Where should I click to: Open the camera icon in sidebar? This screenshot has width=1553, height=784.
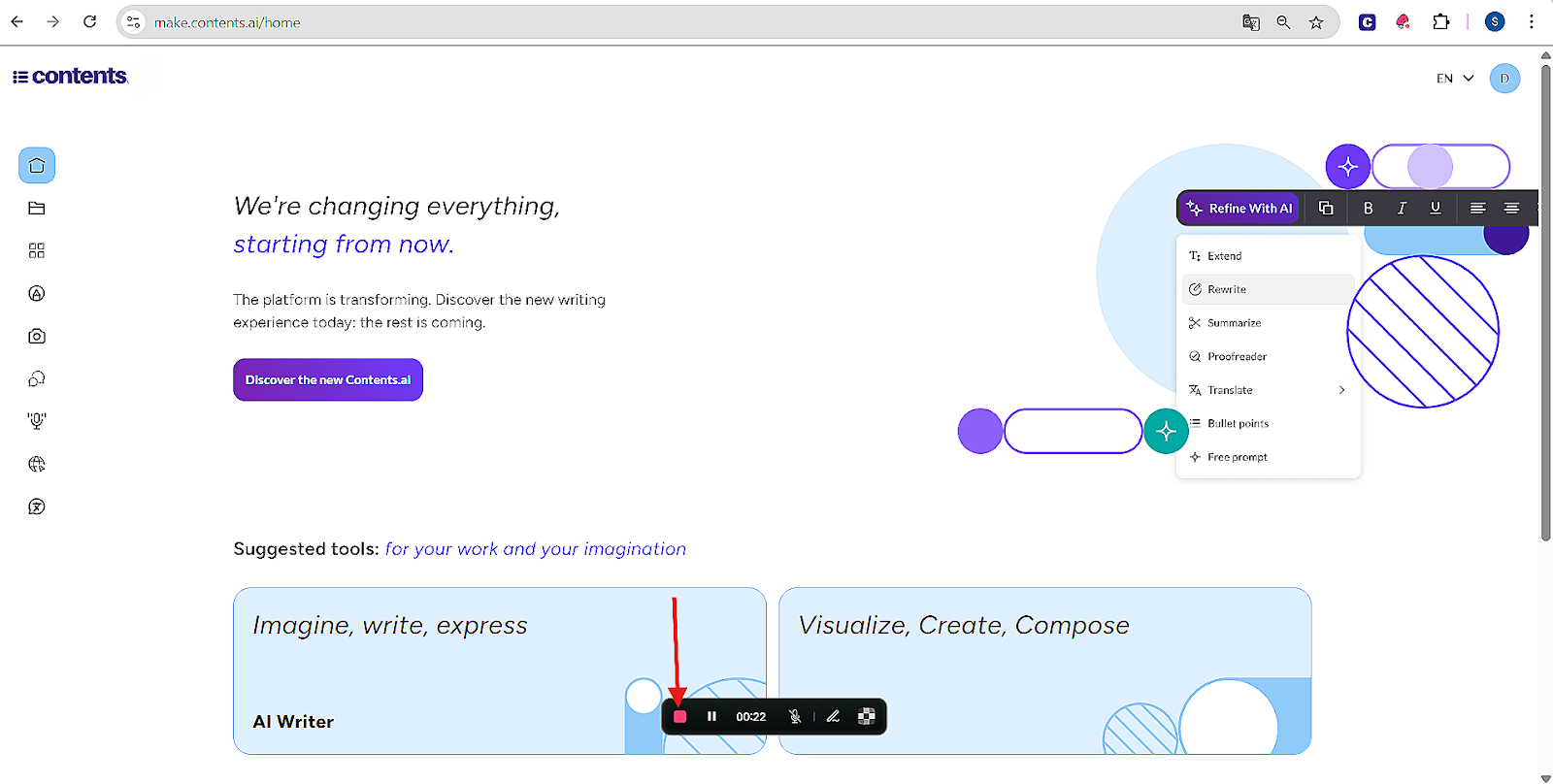[x=37, y=336]
